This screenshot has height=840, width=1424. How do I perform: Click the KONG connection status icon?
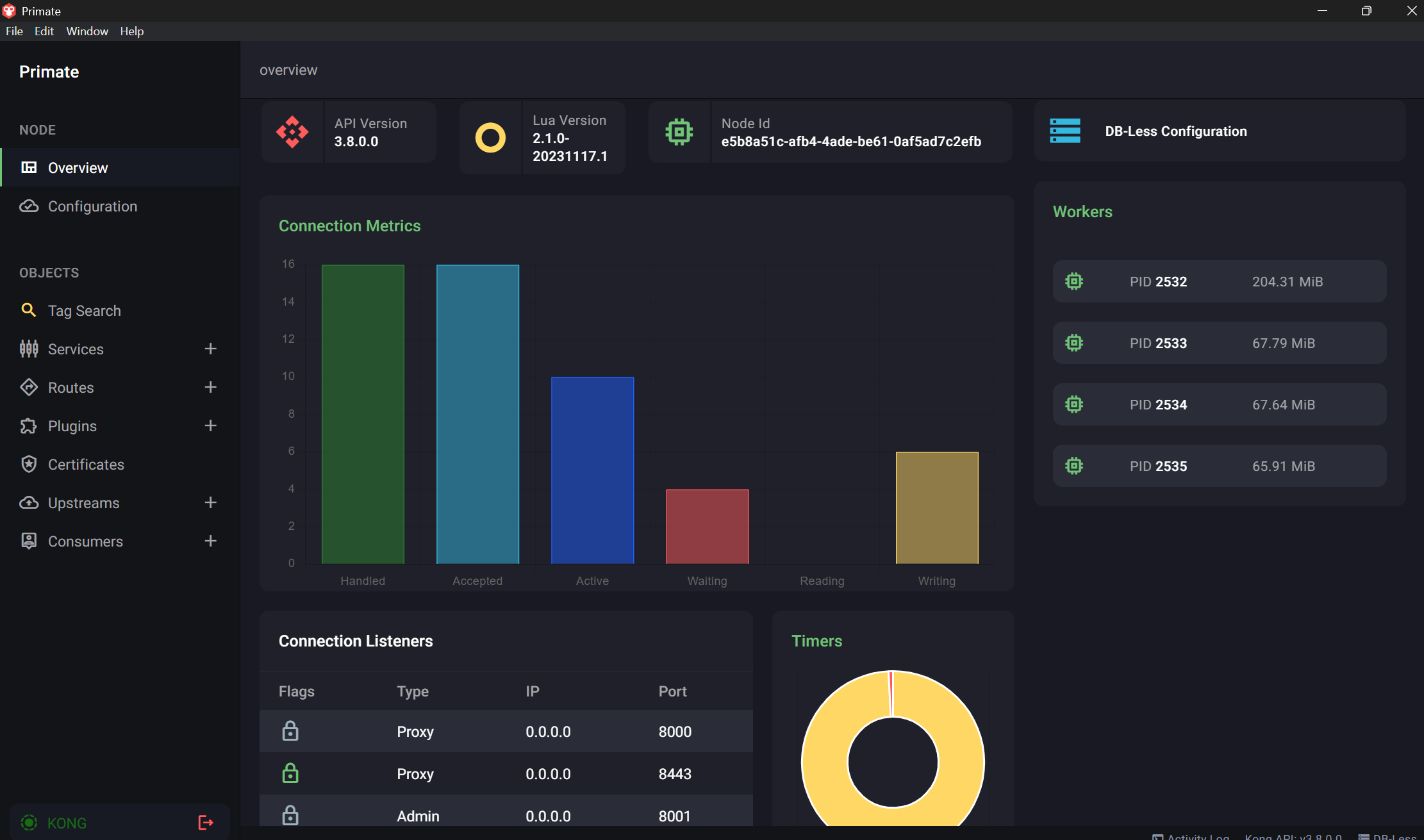coord(29,822)
